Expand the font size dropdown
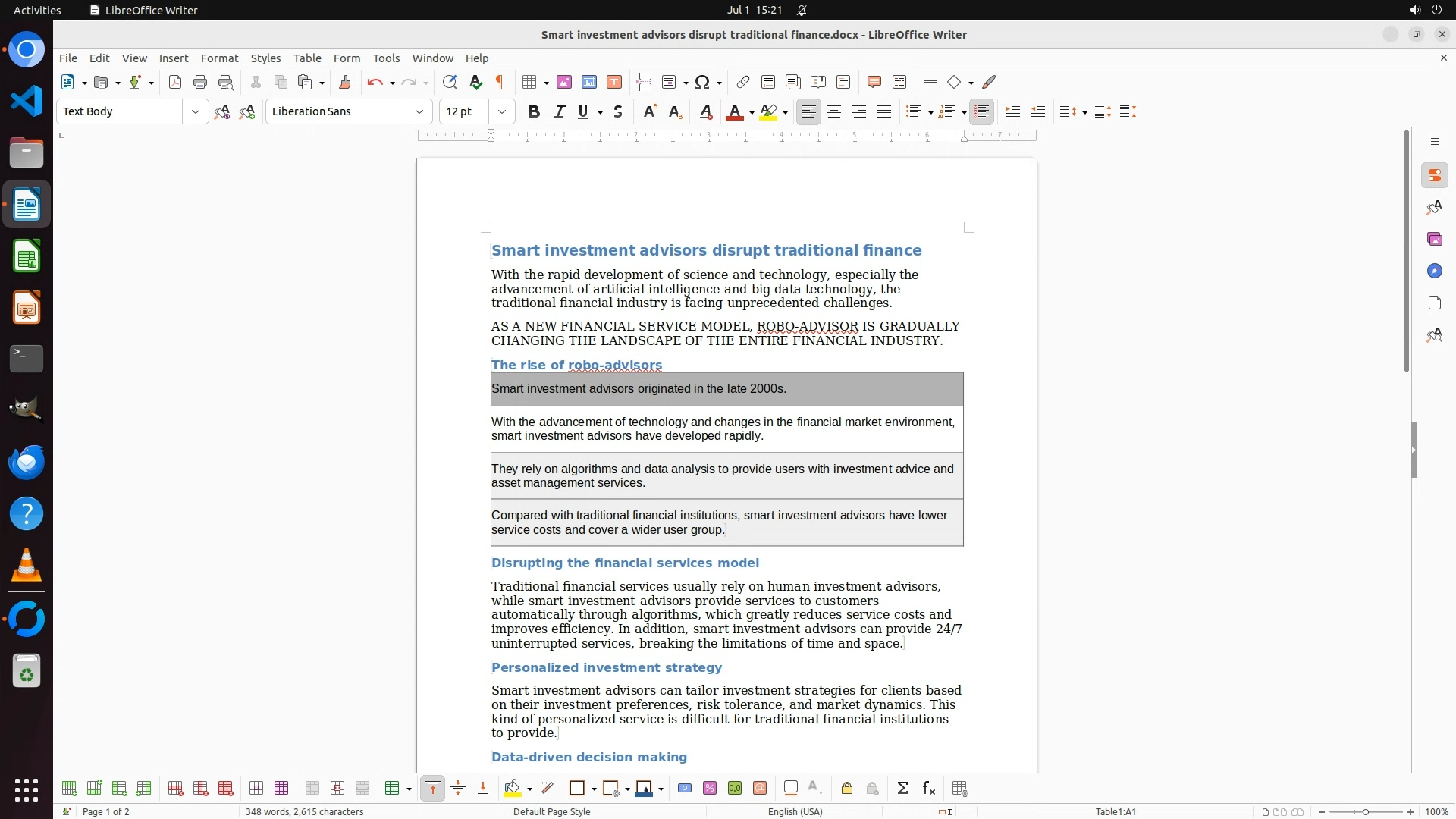The height and width of the screenshot is (819, 1456). [502, 111]
